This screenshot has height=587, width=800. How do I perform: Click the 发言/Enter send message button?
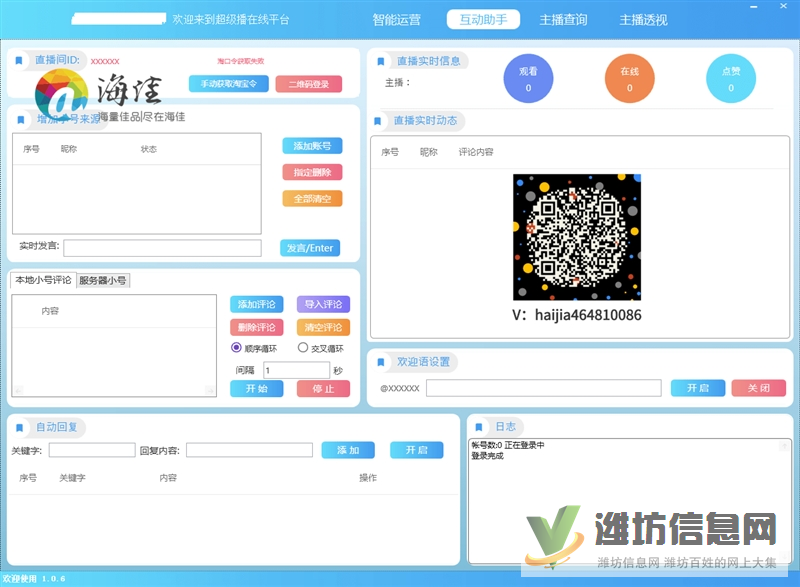[310, 247]
